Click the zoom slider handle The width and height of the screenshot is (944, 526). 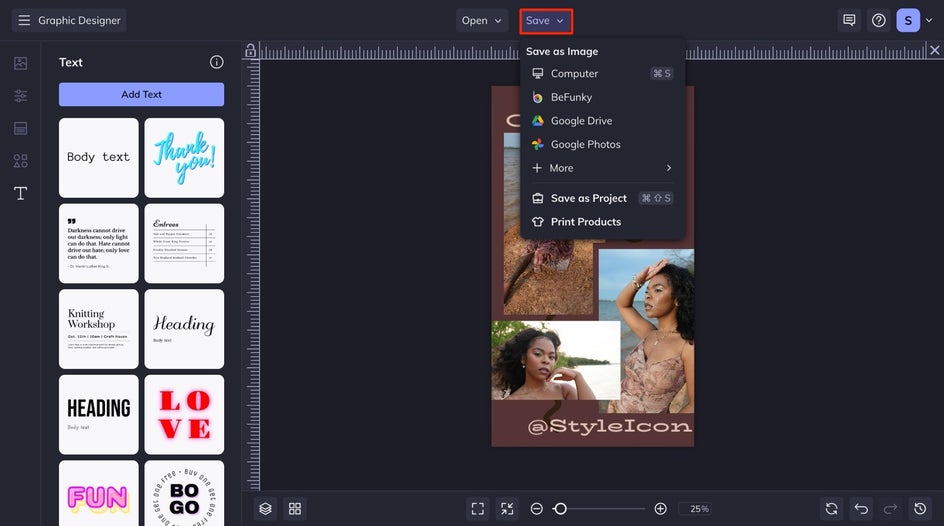(560, 509)
